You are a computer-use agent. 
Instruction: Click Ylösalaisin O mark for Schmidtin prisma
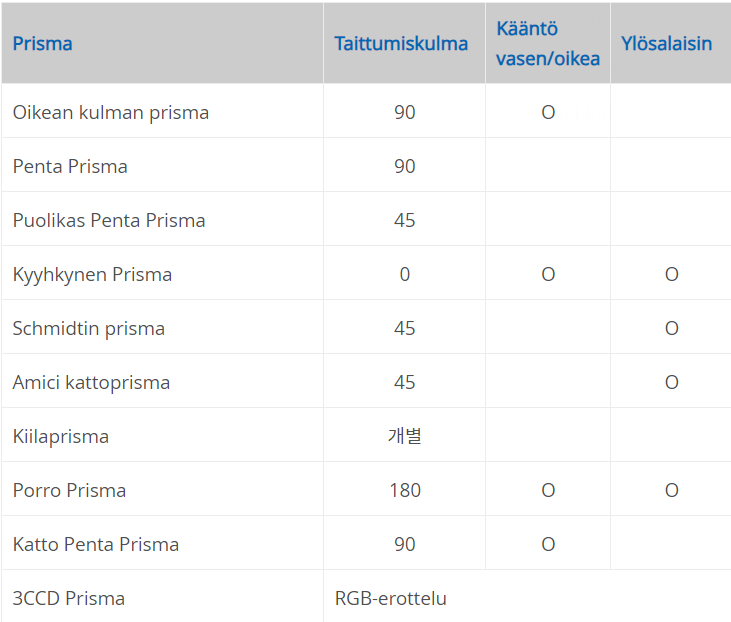[672, 328]
